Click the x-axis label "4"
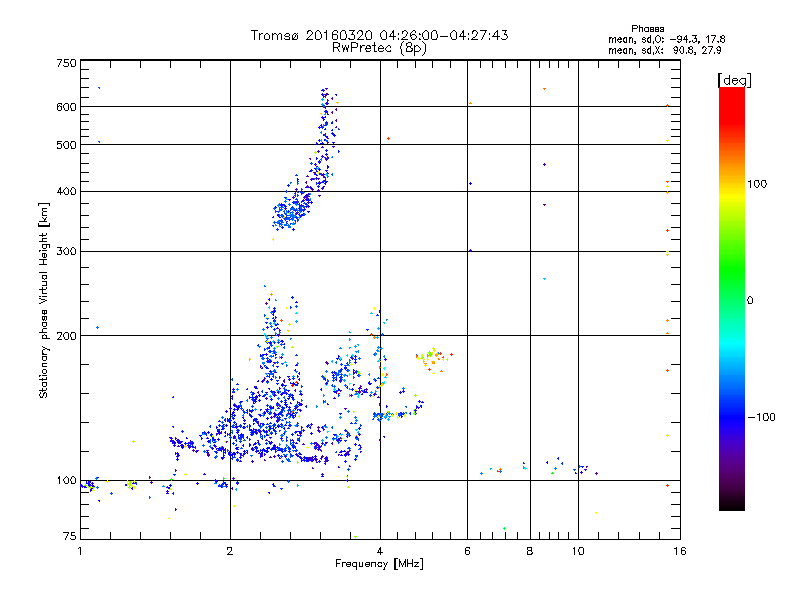This screenshot has height=600, width=800. 380,551
